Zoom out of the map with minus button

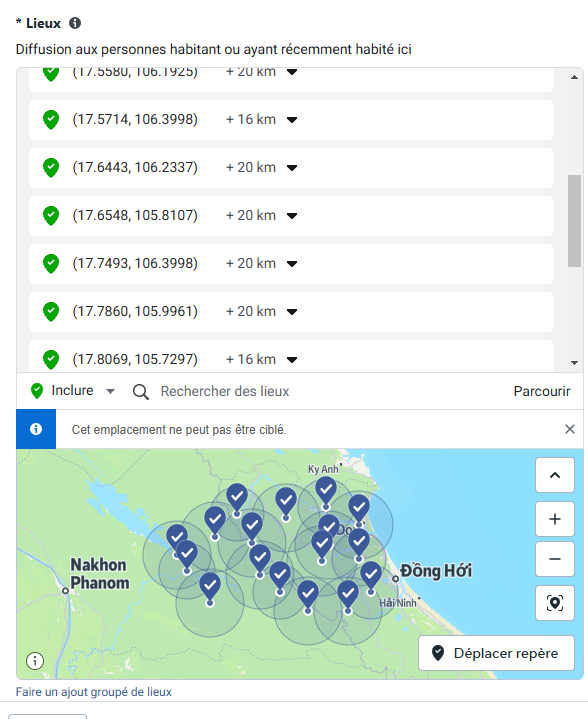click(555, 559)
